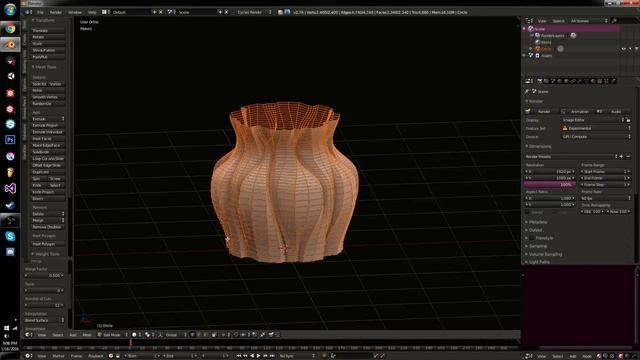The width and height of the screenshot is (640, 360).
Task: Click play in reverse button
Action: tap(252, 356)
